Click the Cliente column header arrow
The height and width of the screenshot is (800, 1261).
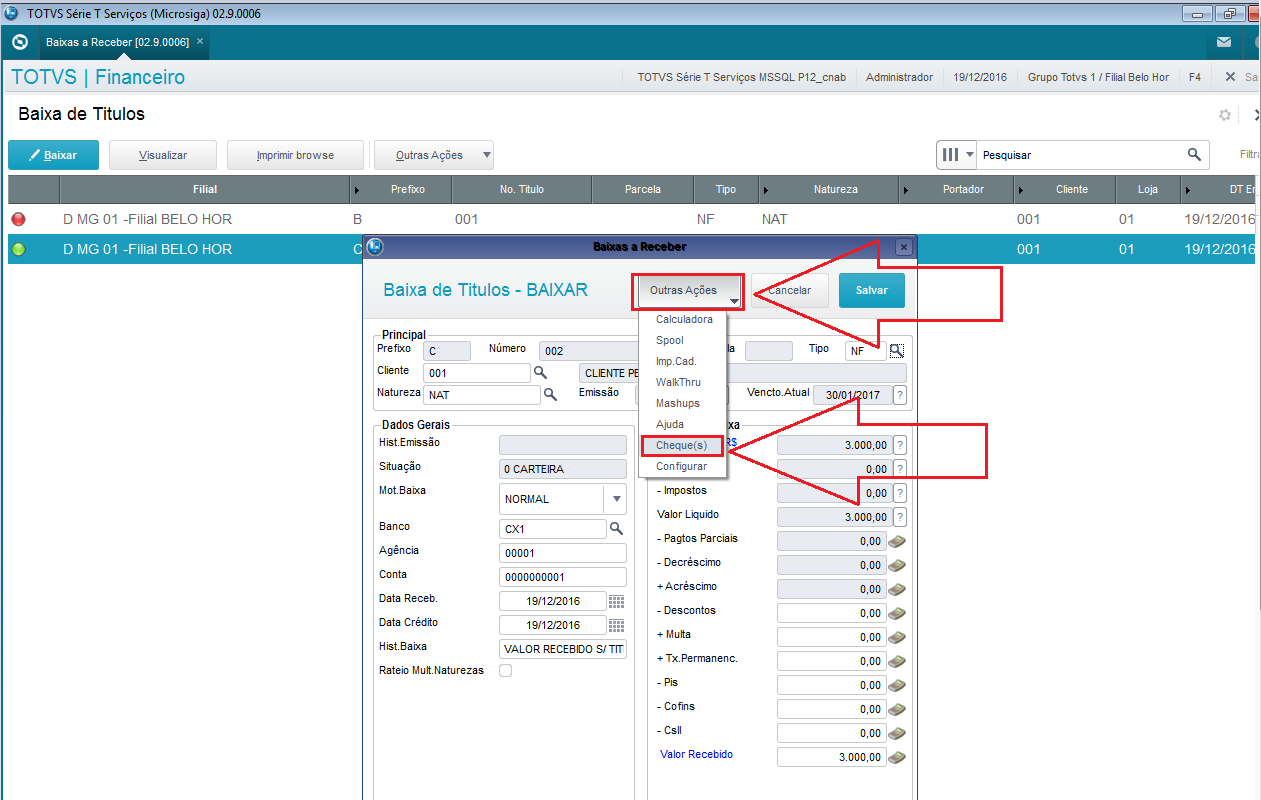pyautogui.click(x=1020, y=189)
